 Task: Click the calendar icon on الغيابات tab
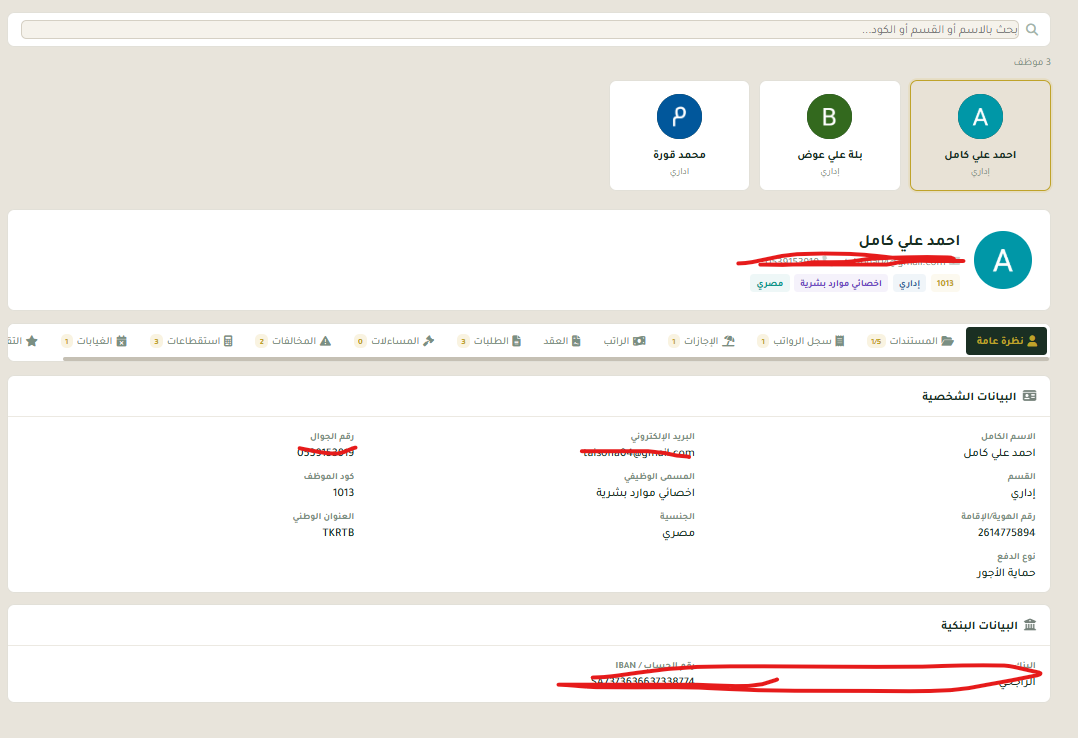tap(122, 341)
